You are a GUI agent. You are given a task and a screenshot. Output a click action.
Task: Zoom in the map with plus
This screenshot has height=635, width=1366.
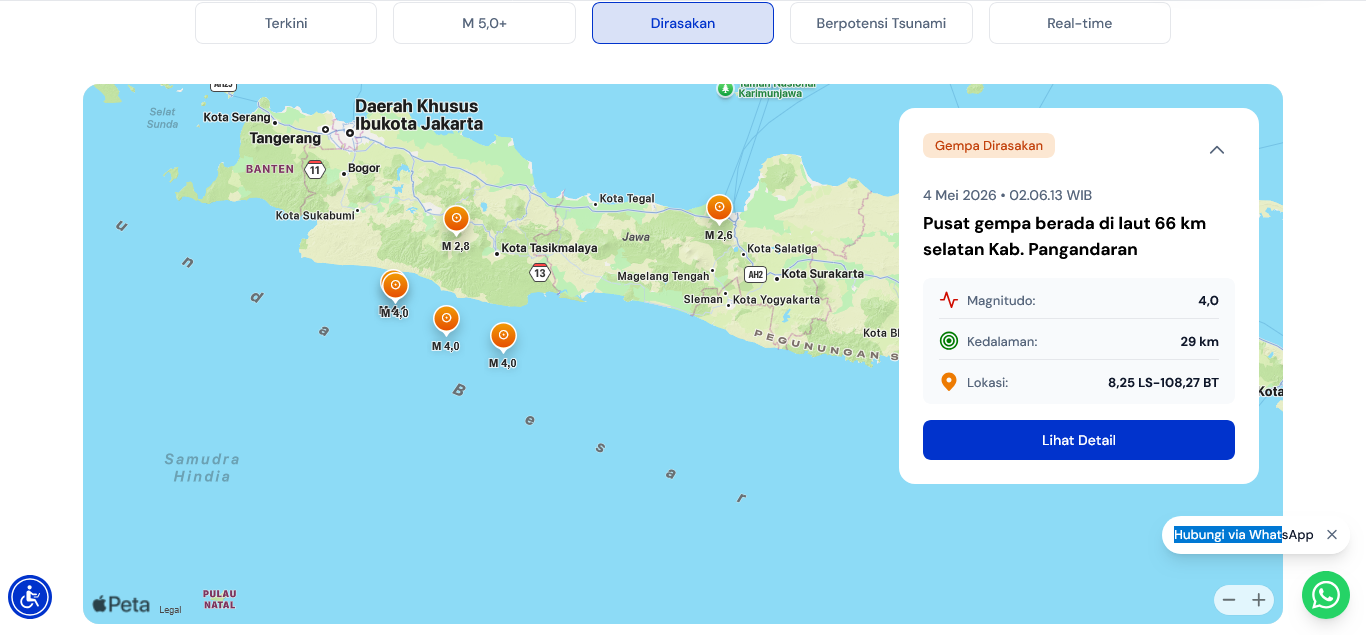[x=1259, y=600]
